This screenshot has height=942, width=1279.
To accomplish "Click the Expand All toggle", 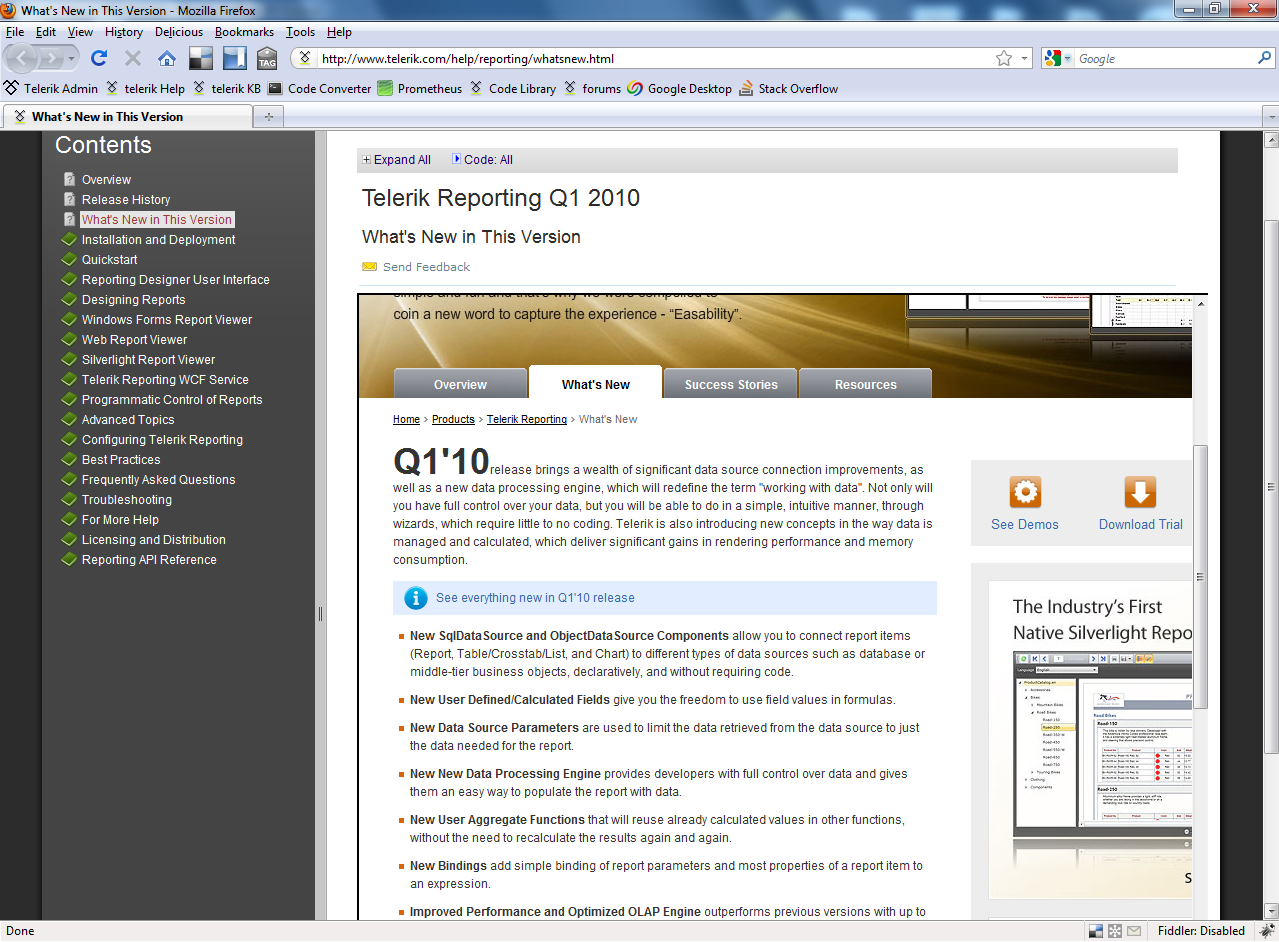I will point(396,160).
